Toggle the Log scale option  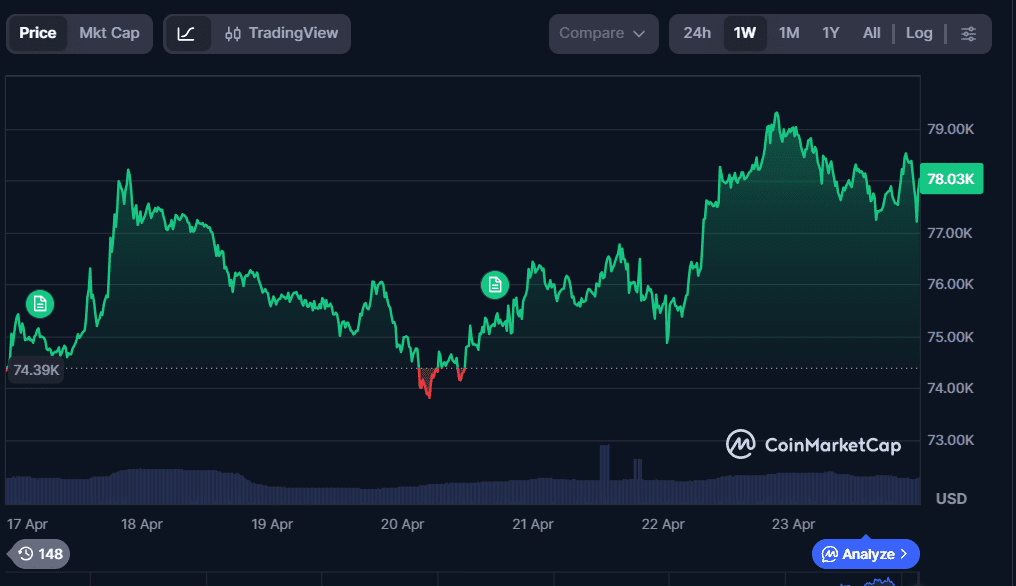tap(919, 34)
